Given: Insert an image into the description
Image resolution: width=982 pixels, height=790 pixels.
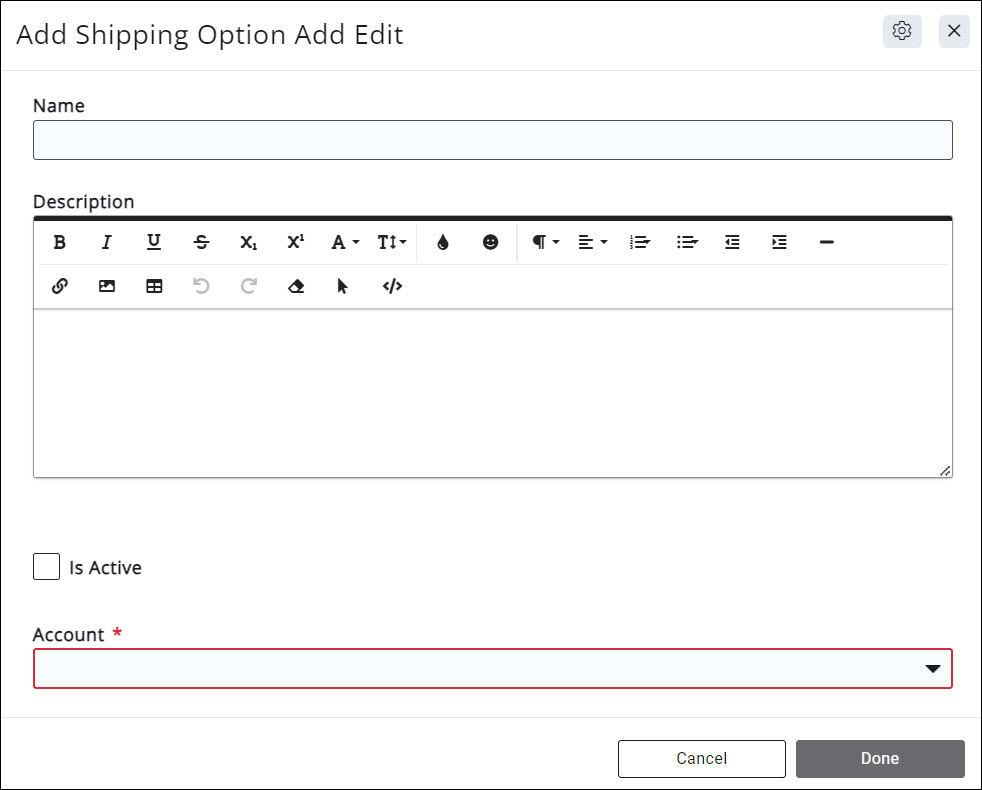Looking at the screenshot, I should [x=107, y=286].
